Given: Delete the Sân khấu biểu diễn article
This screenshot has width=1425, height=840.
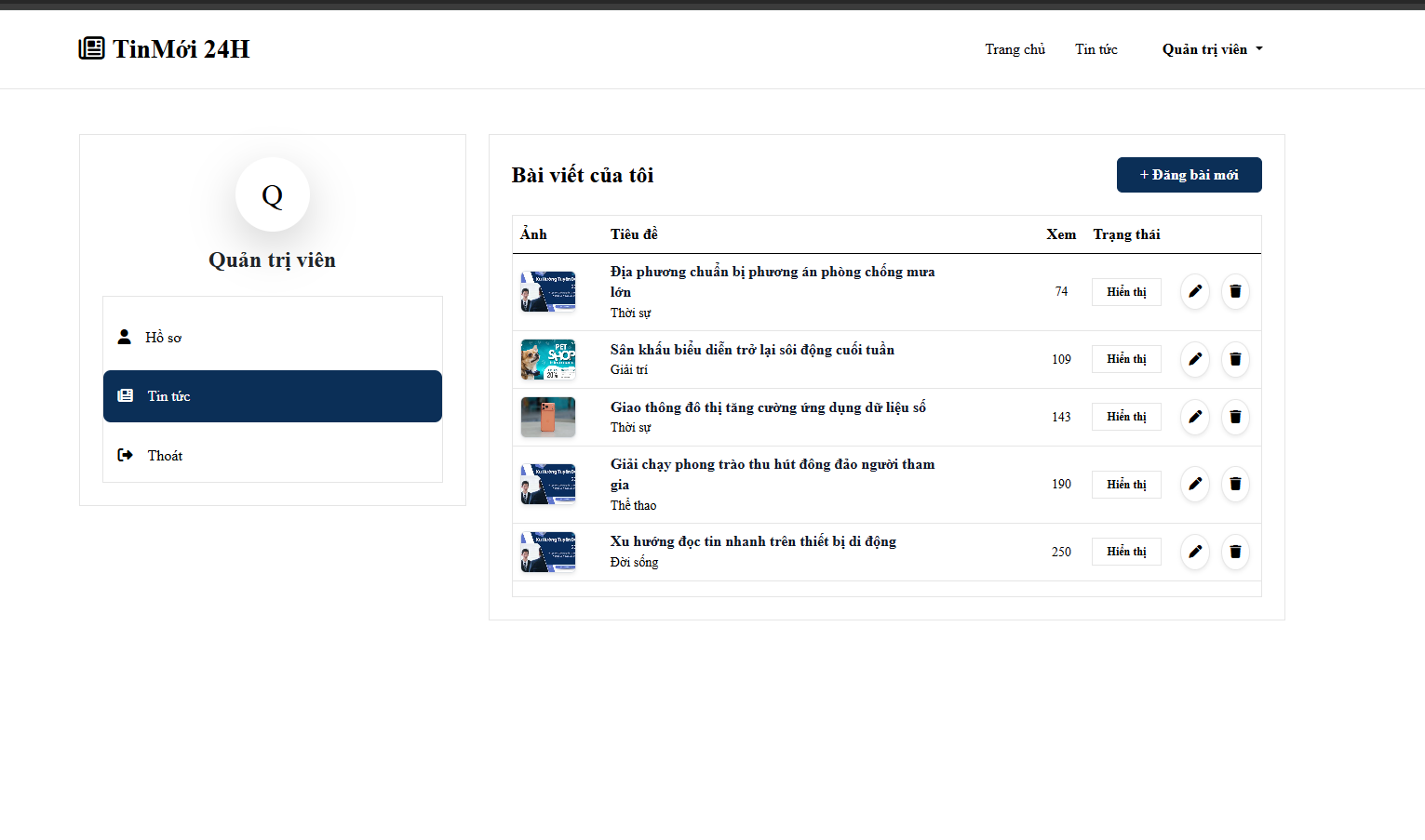Looking at the screenshot, I should tap(1235, 359).
